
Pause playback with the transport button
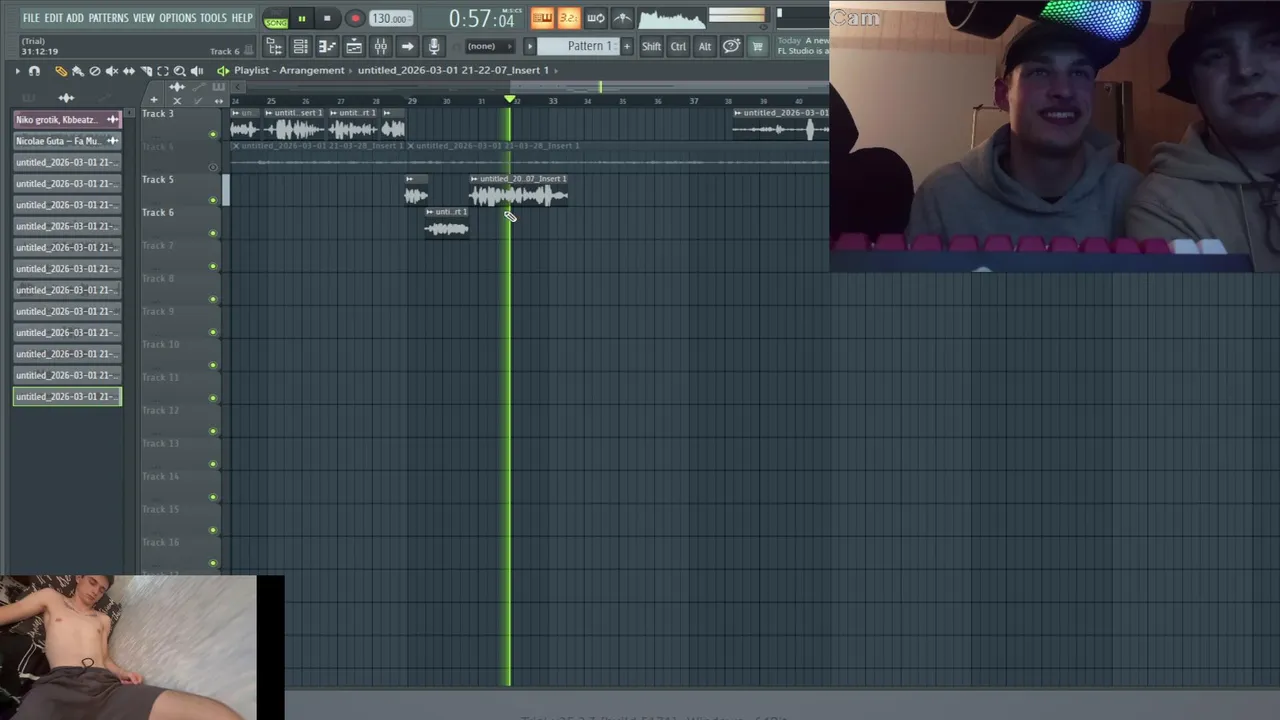click(301, 18)
